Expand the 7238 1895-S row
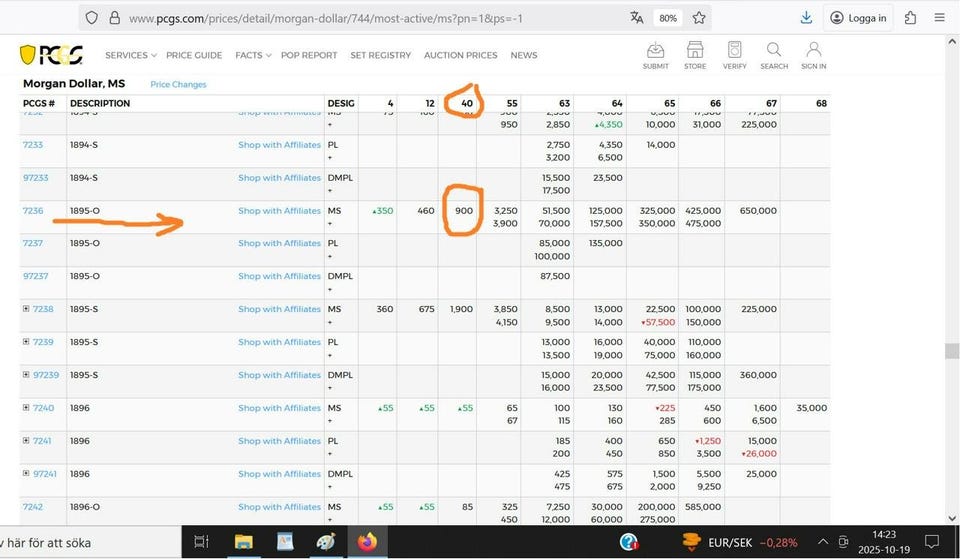Screen dimensions: 960x559 26,309
